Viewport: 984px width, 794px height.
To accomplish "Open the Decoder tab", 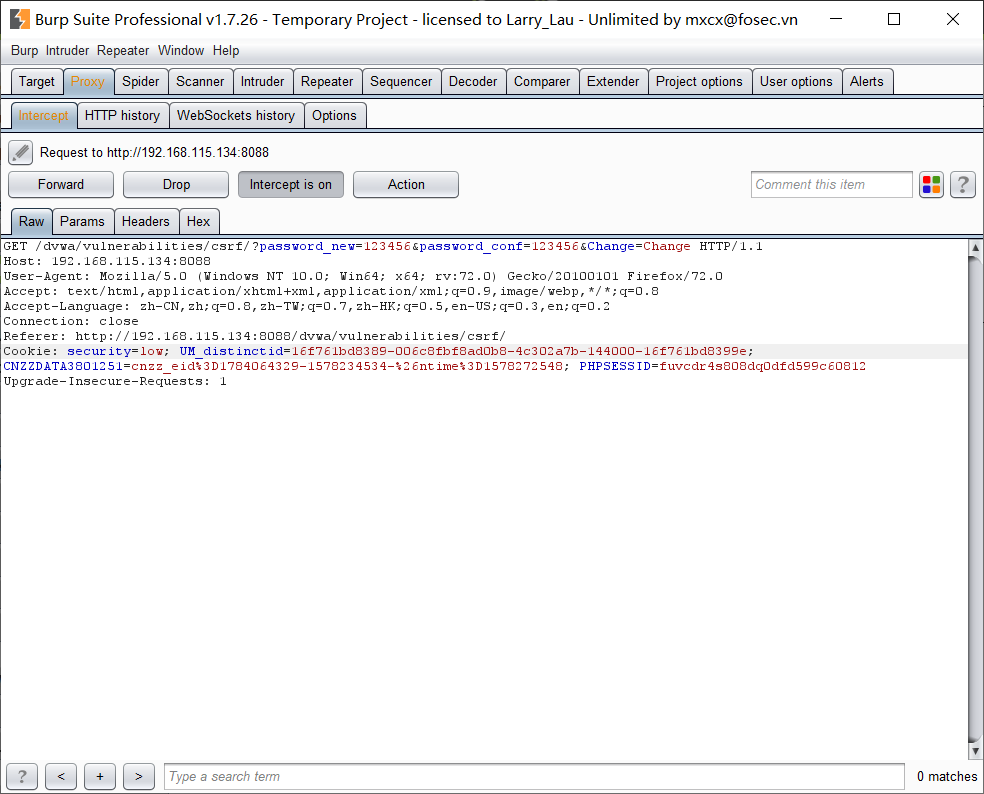I will (x=473, y=82).
